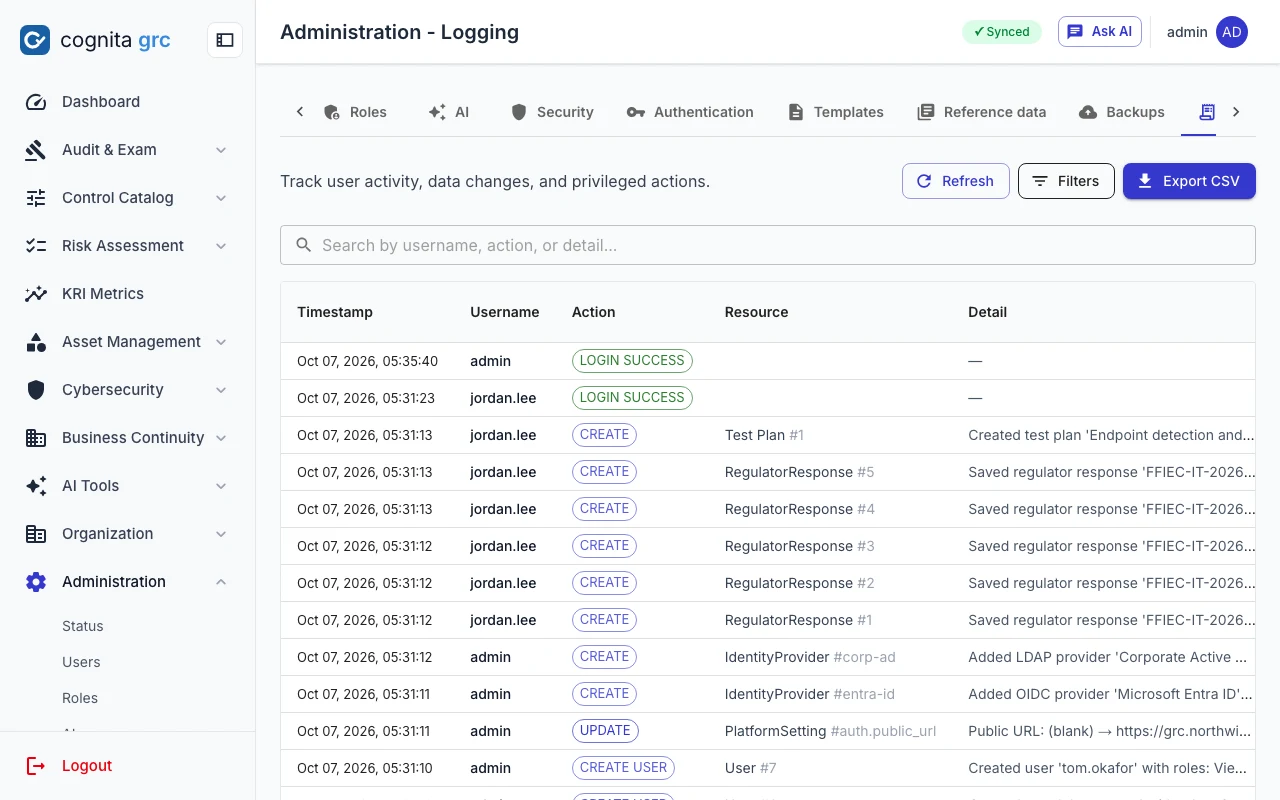Image resolution: width=1280 pixels, height=800 pixels.
Task: Click the Business Continuity building icon
Action: pyautogui.click(x=36, y=438)
